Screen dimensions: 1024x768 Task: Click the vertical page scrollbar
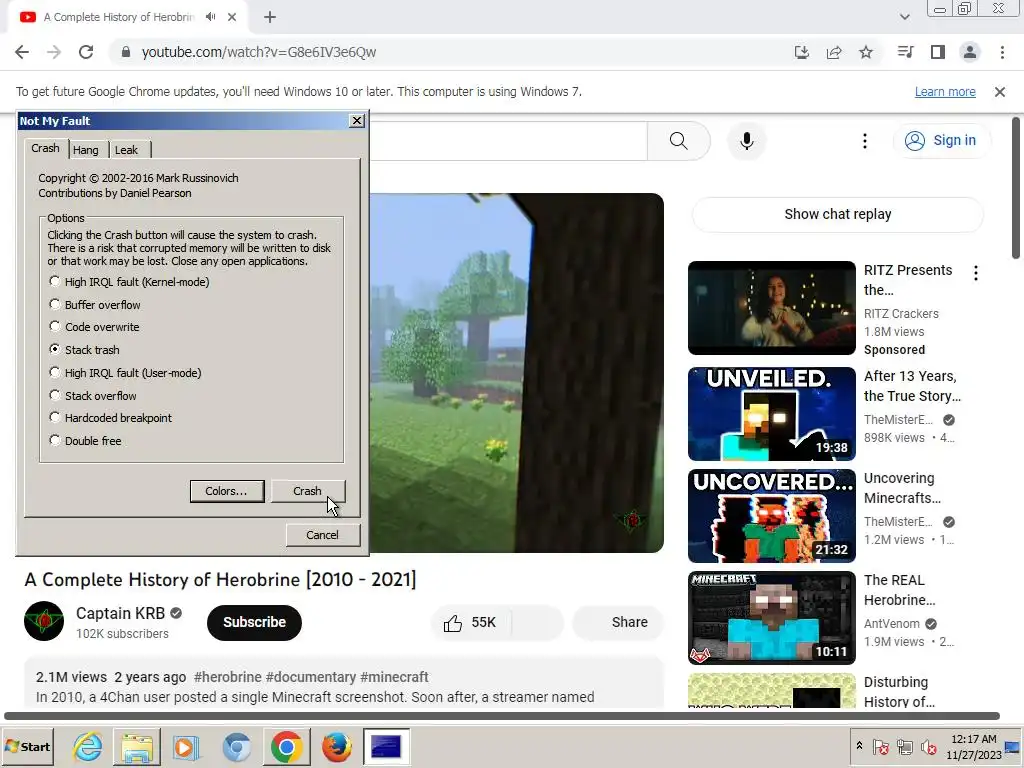click(1016, 188)
